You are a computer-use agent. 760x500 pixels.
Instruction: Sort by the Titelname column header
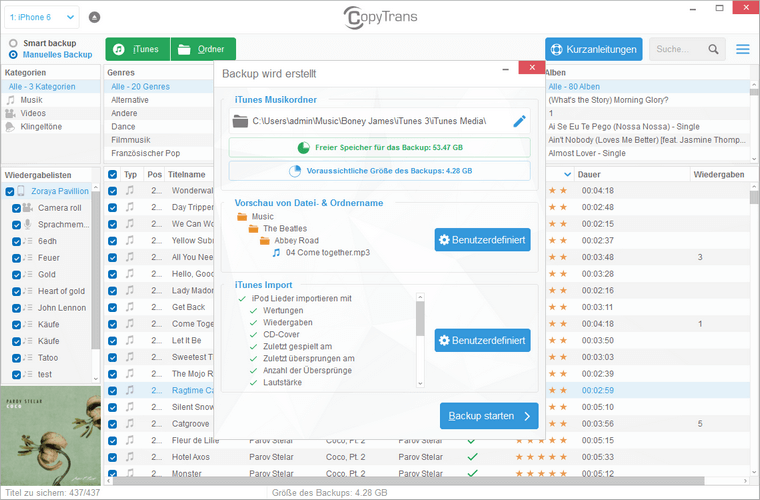[x=187, y=174]
